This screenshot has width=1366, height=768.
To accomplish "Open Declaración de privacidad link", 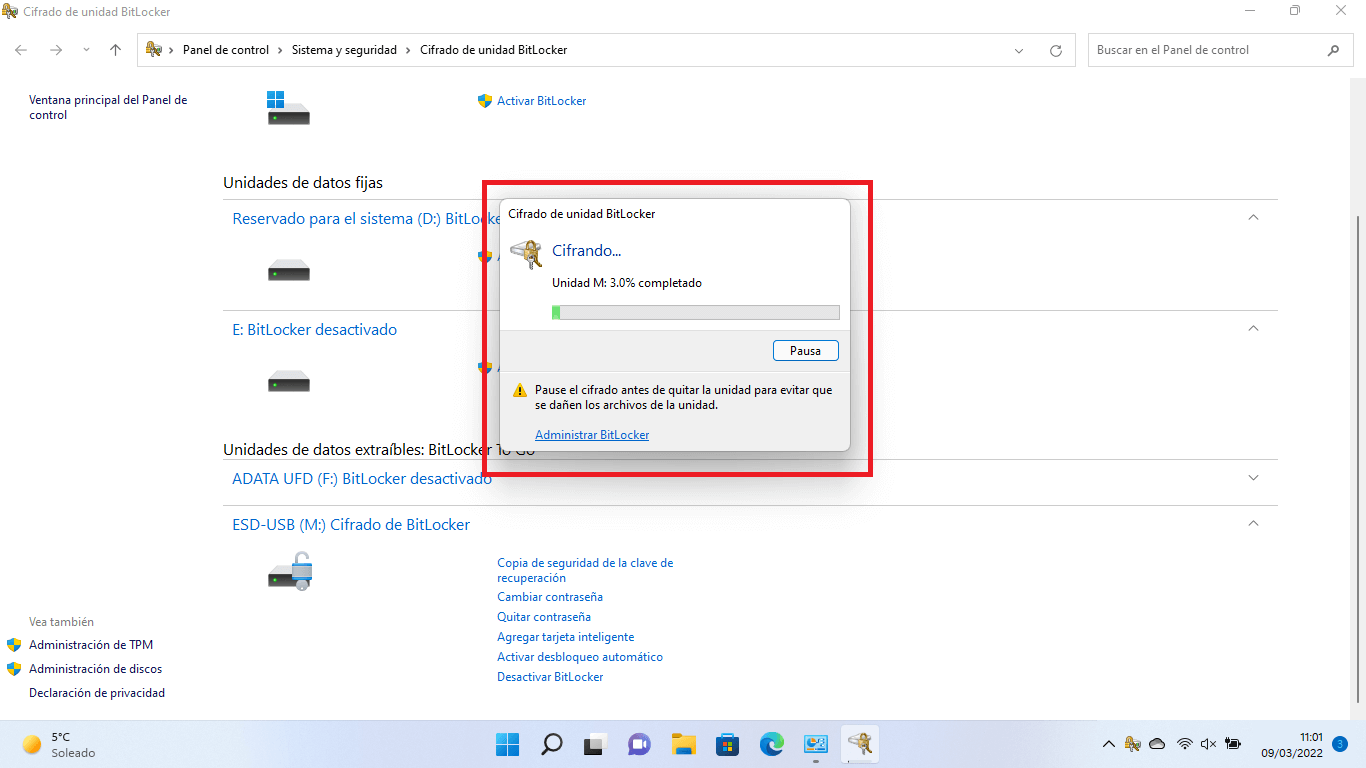I will coord(97,693).
